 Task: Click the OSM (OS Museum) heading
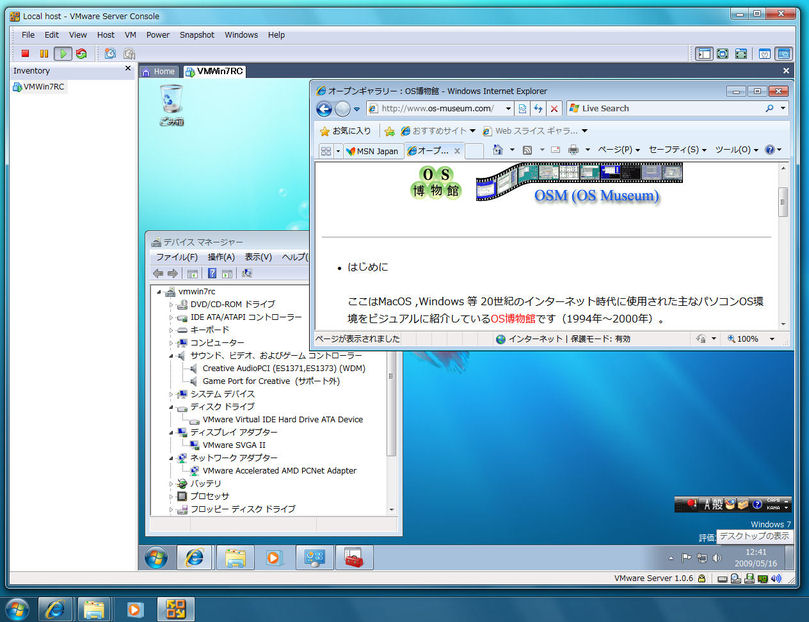point(597,195)
